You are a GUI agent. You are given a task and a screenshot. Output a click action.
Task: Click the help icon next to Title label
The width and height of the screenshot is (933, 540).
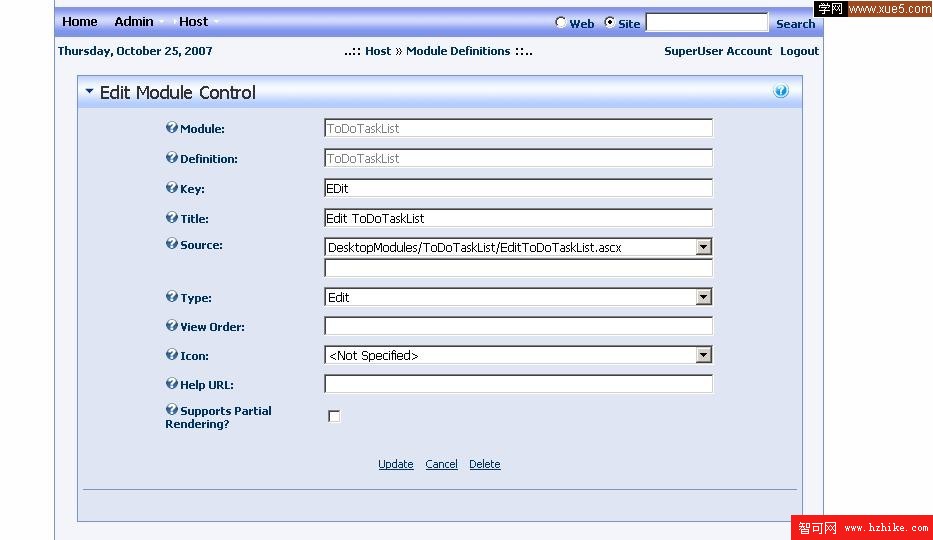(x=171, y=217)
